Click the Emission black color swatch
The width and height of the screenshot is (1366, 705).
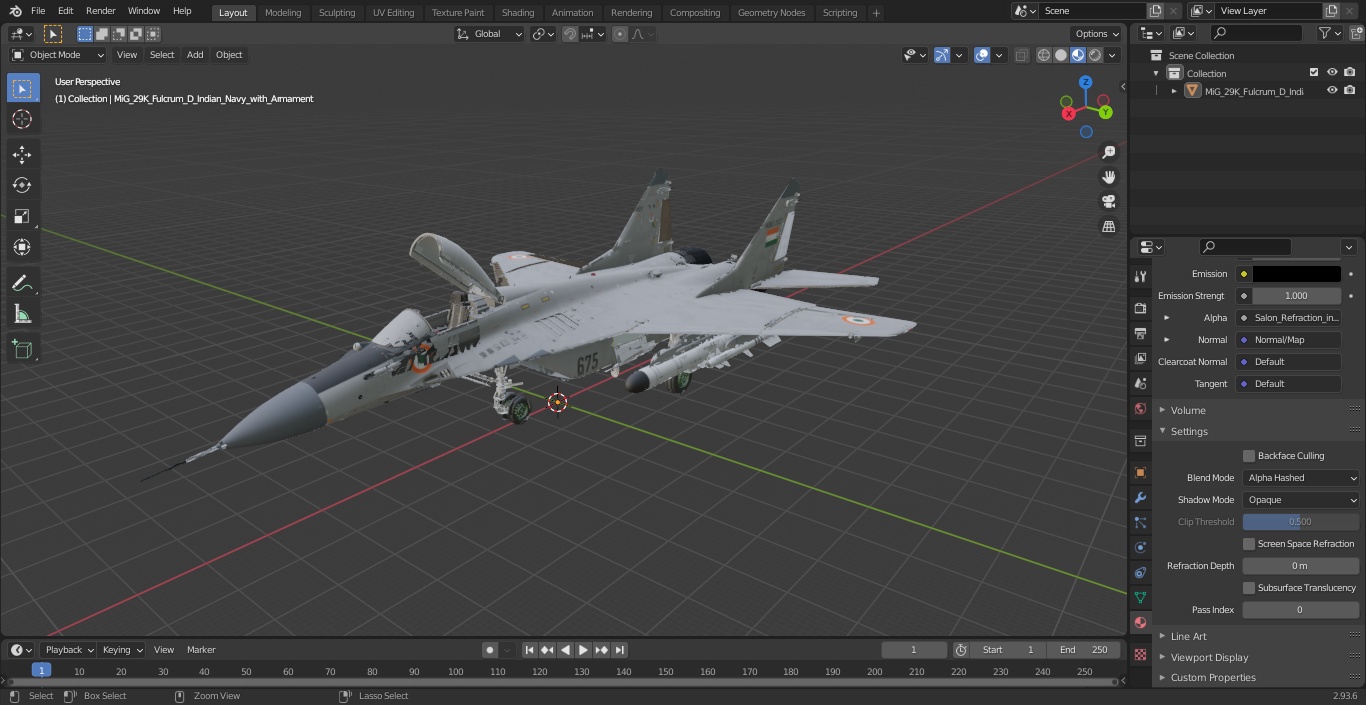point(1296,274)
